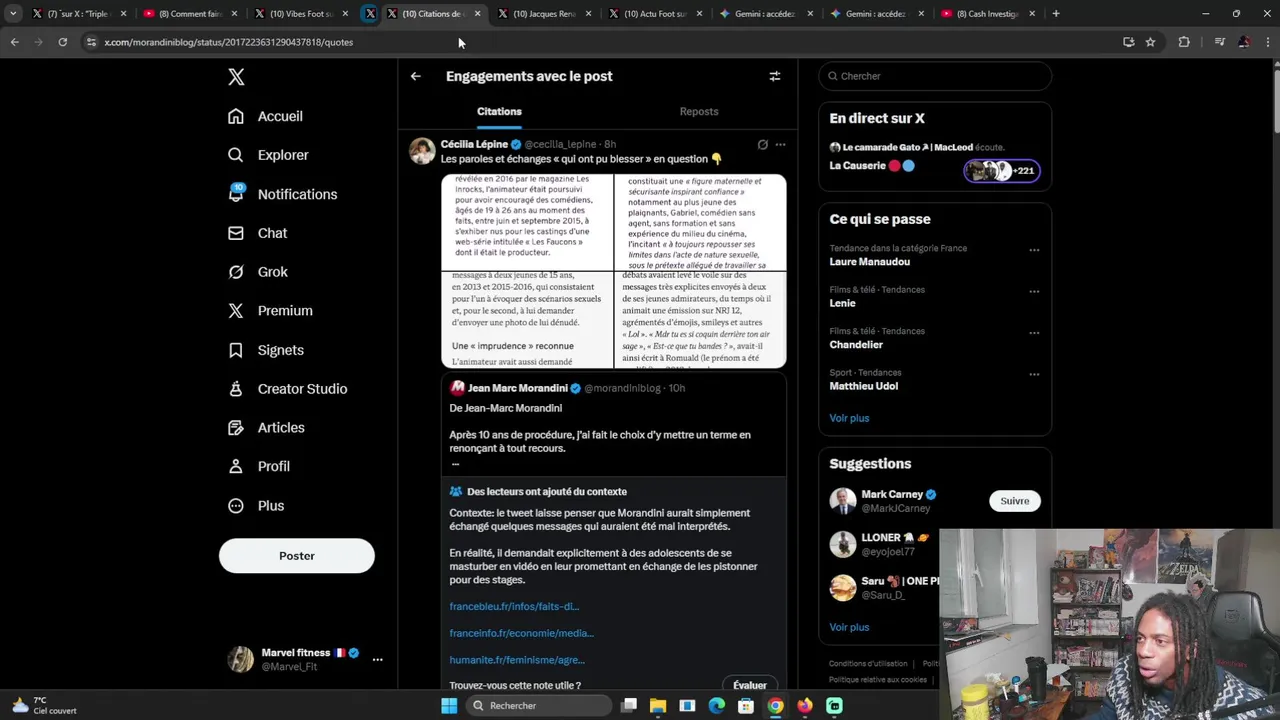
Task: Open Firefox from the taskbar
Action: (x=805, y=706)
